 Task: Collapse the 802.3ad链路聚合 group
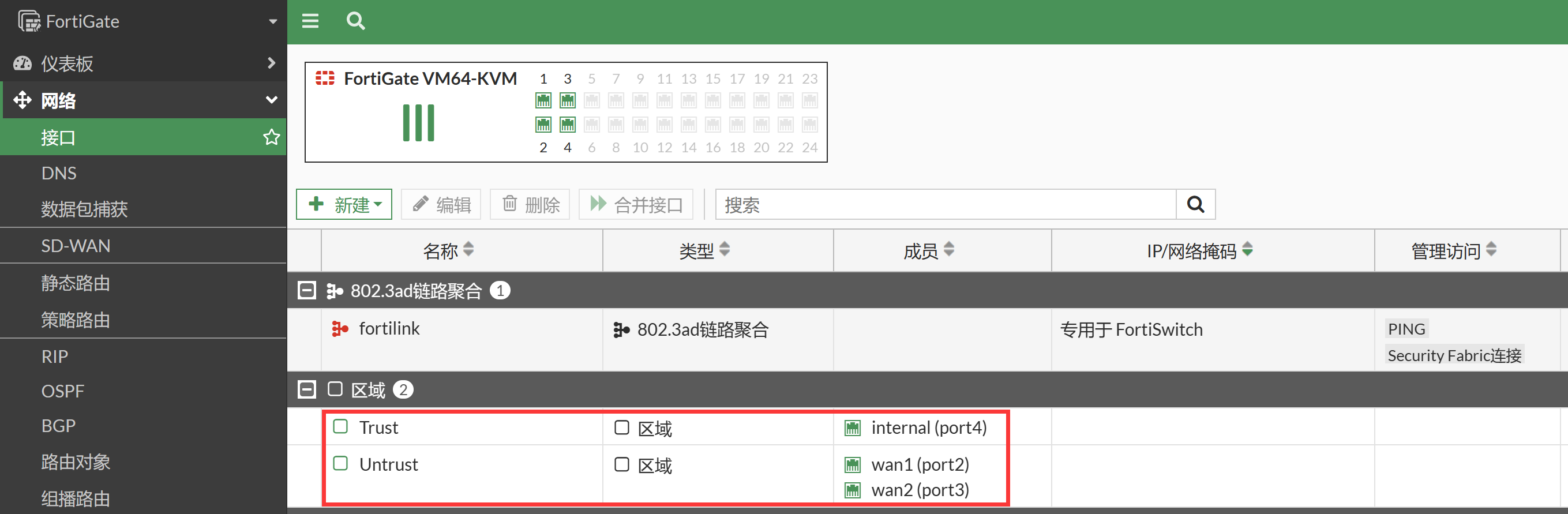pos(307,291)
